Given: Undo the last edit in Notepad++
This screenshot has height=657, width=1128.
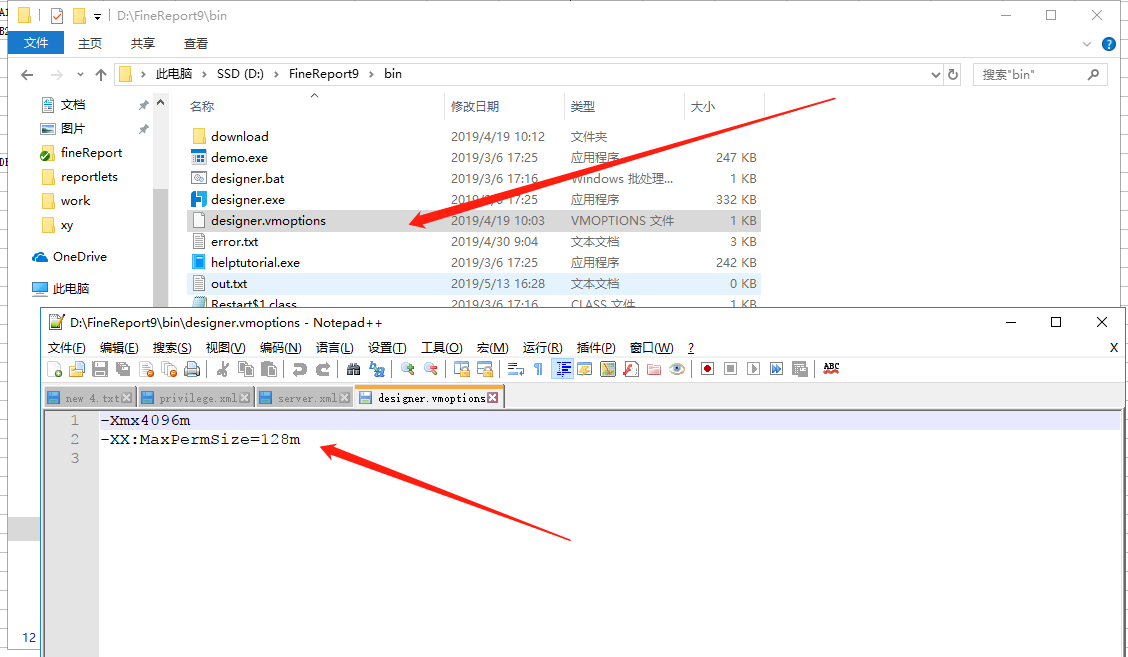Looking at the screenshot, I should tap(299, 369).
